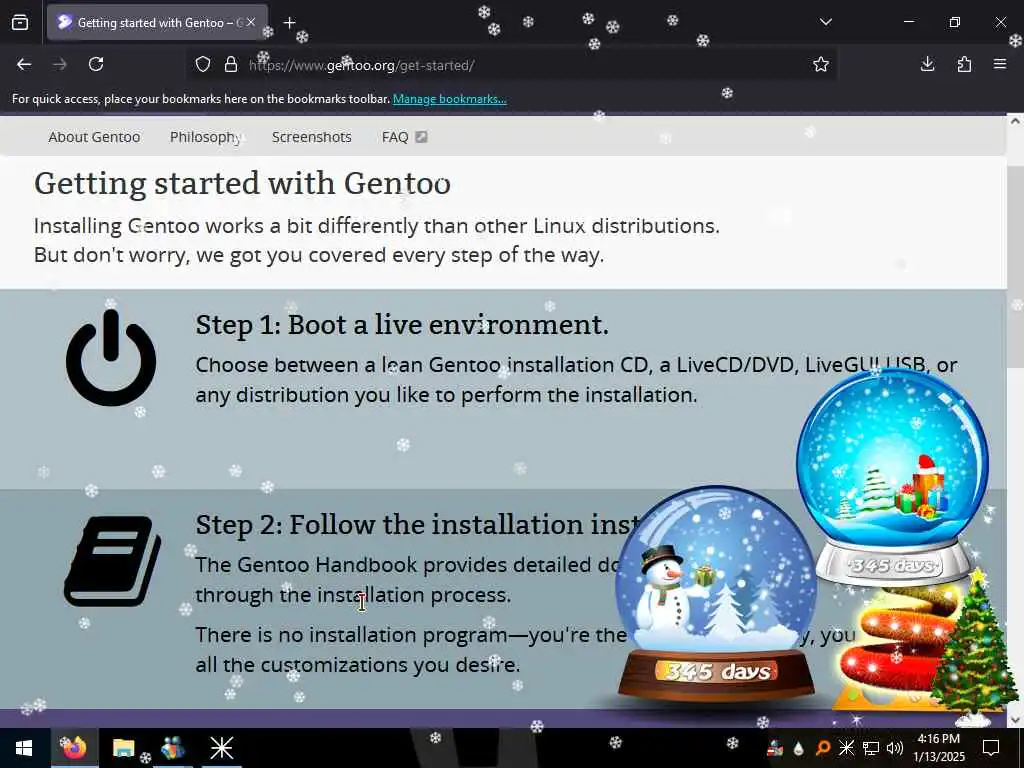Open the About Gentoo menu item
The height and width of the screenshot is (768, 1024).
point(94,137)
